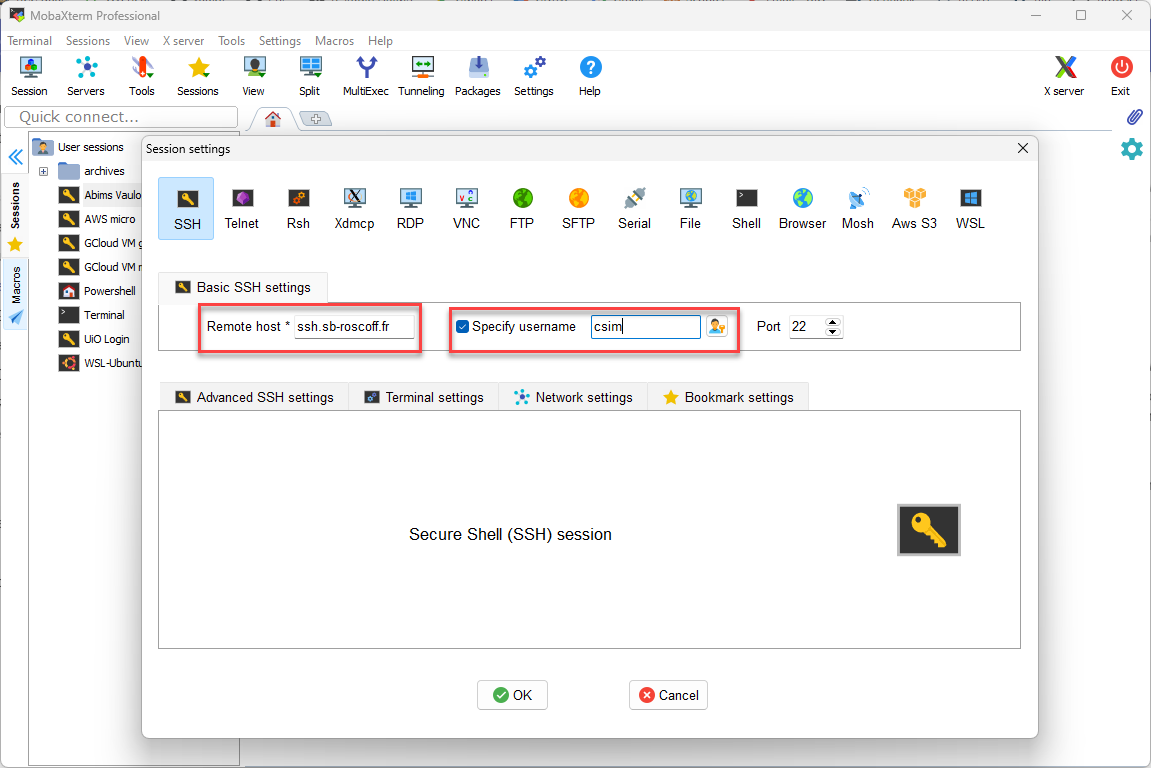This screenshot has height=768, width=1151.
Task: Select the WSL session type
Action: click(x=970, y=207)
